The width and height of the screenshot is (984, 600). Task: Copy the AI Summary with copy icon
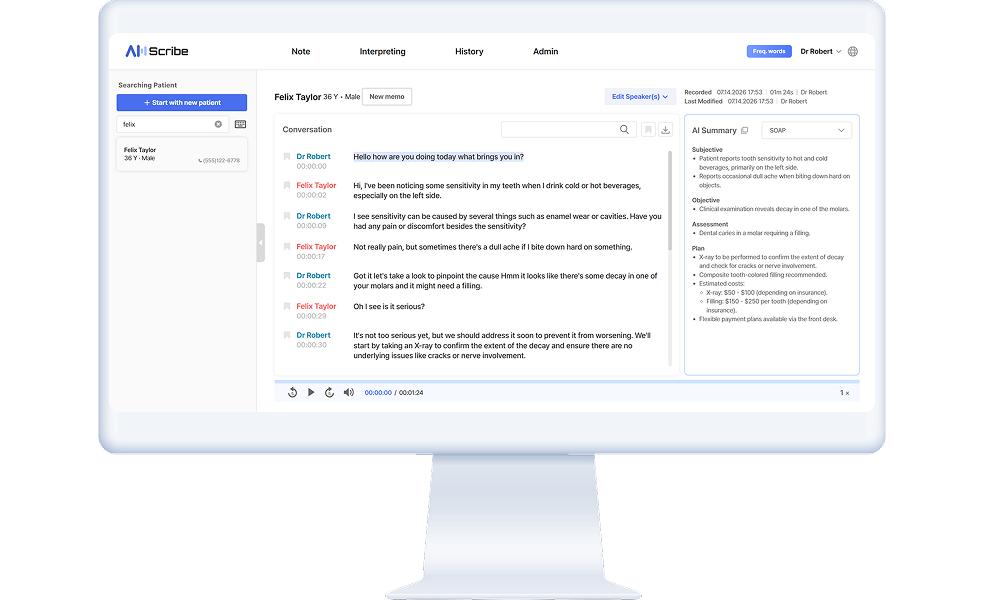click(745, 131)
